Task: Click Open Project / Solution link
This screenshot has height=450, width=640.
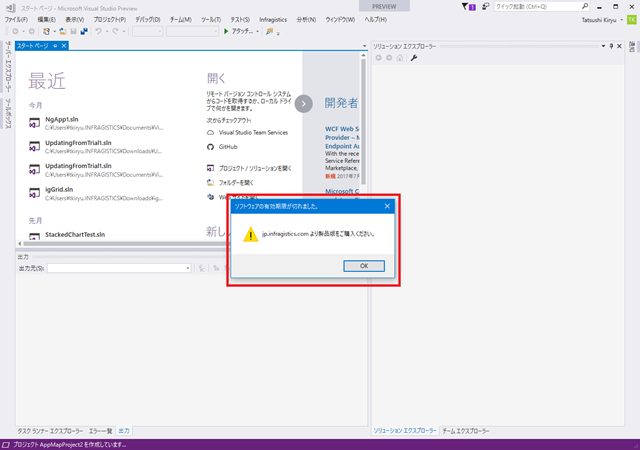Action: pos(255,168)
